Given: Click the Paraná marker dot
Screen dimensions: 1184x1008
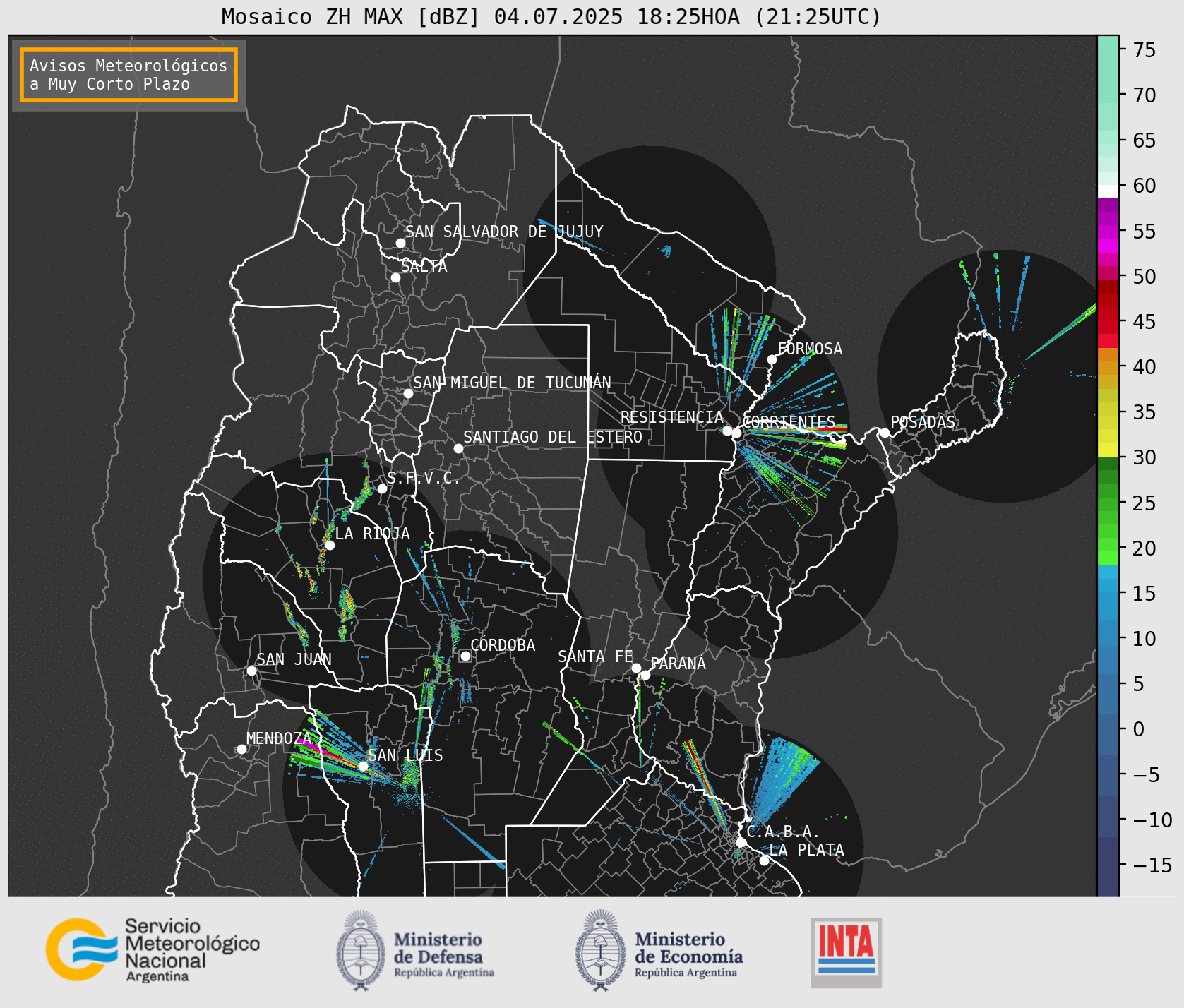Looking at the screenshot, I should point(645,675).
